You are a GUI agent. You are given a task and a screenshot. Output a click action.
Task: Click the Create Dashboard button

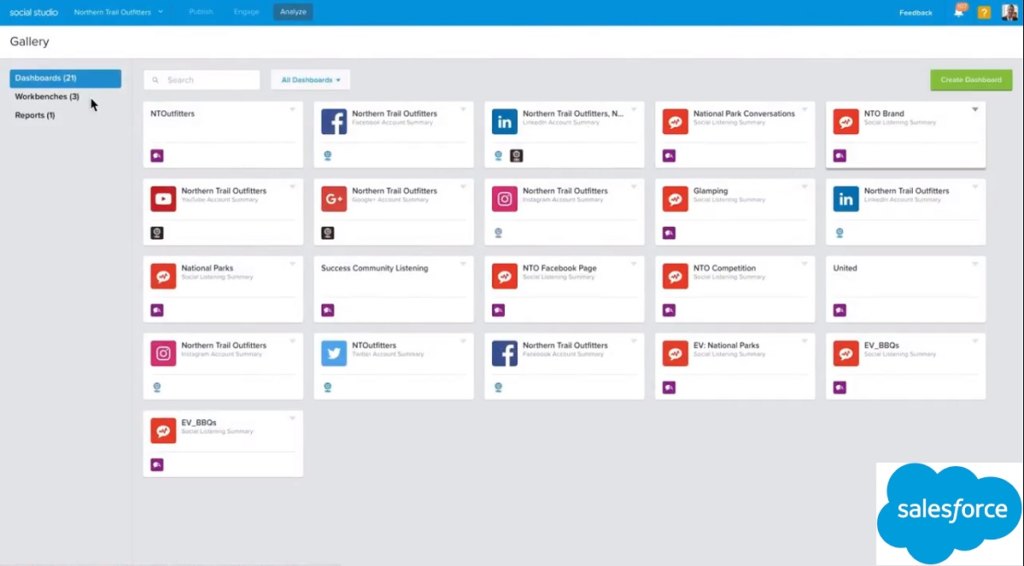pos(970,80)
